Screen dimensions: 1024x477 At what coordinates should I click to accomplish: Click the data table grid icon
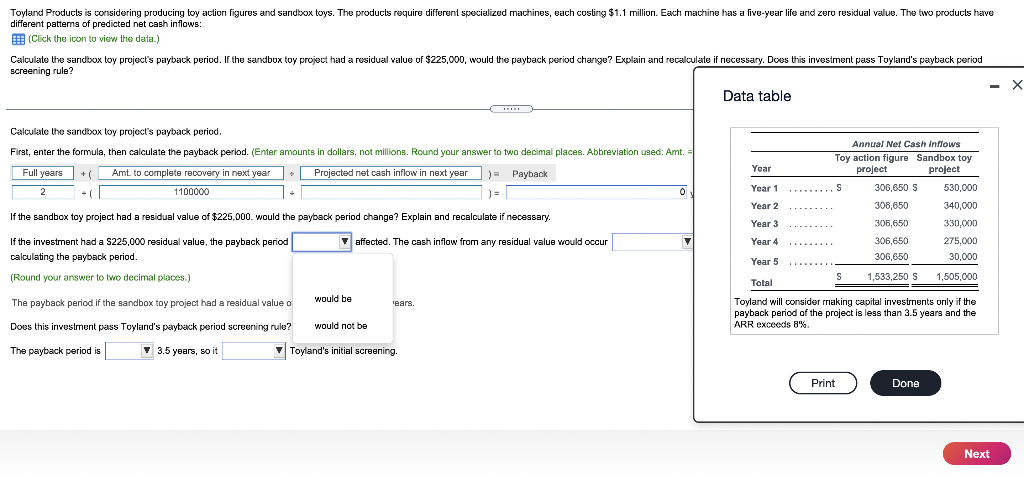(x=18, y=39)
